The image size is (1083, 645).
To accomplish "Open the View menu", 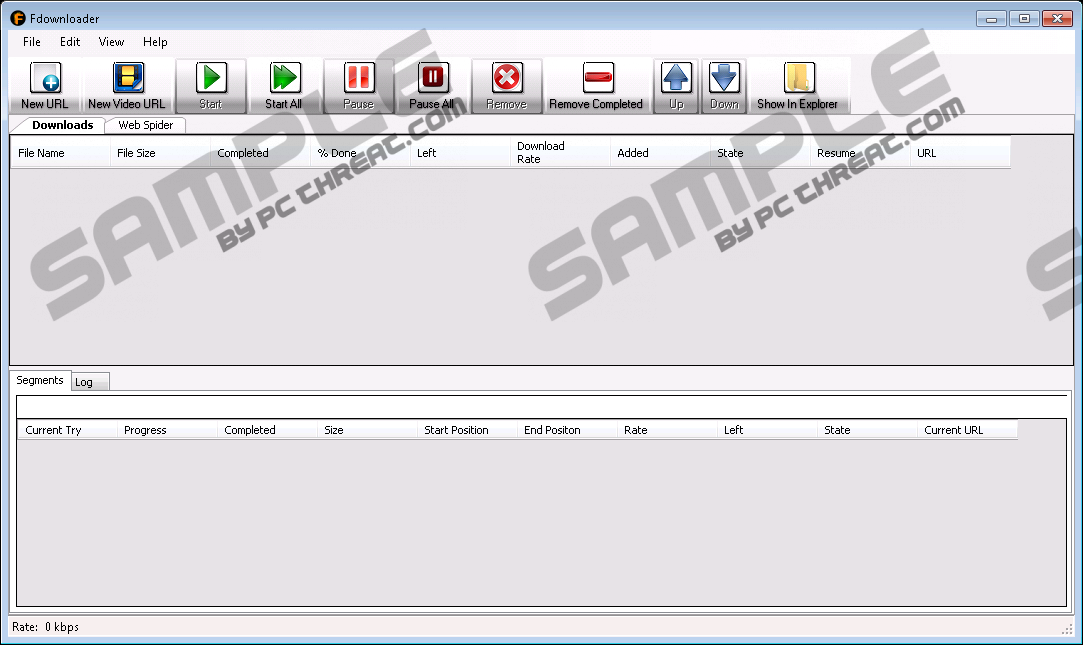I will pyautogui.click(x=111, y=42).
